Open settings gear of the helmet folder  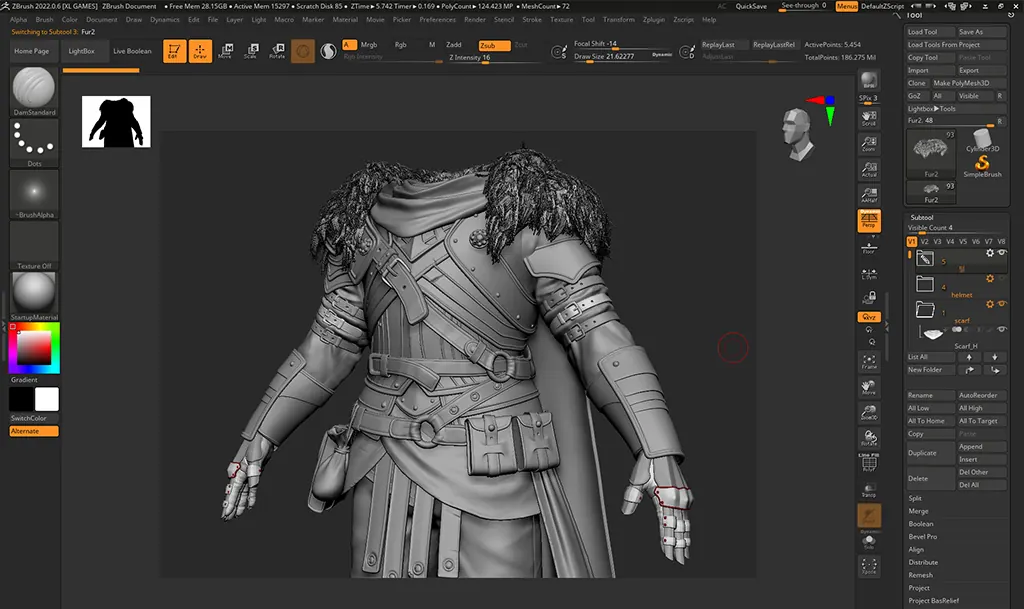(x=990, y=278)
